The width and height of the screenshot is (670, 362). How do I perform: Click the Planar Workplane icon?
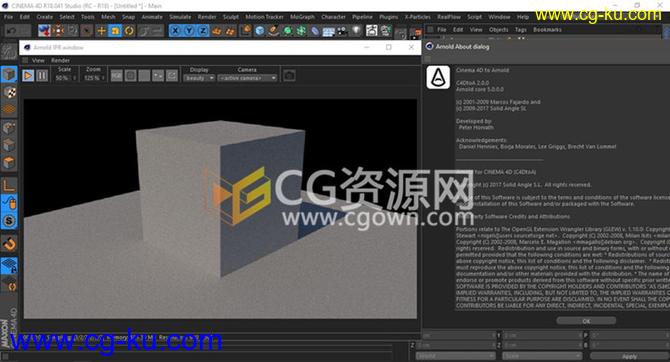(9, 285)
